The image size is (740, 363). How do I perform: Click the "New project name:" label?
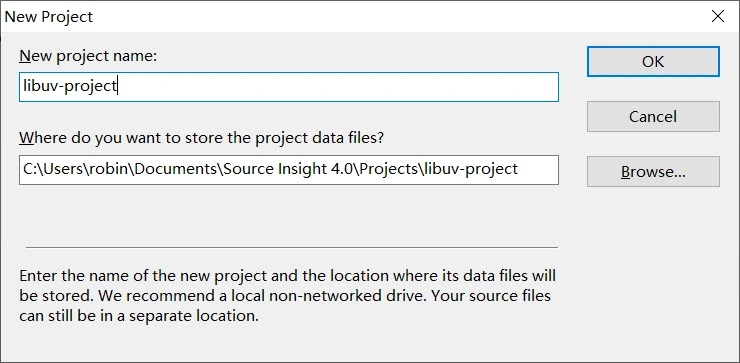(x=88, y=57)
